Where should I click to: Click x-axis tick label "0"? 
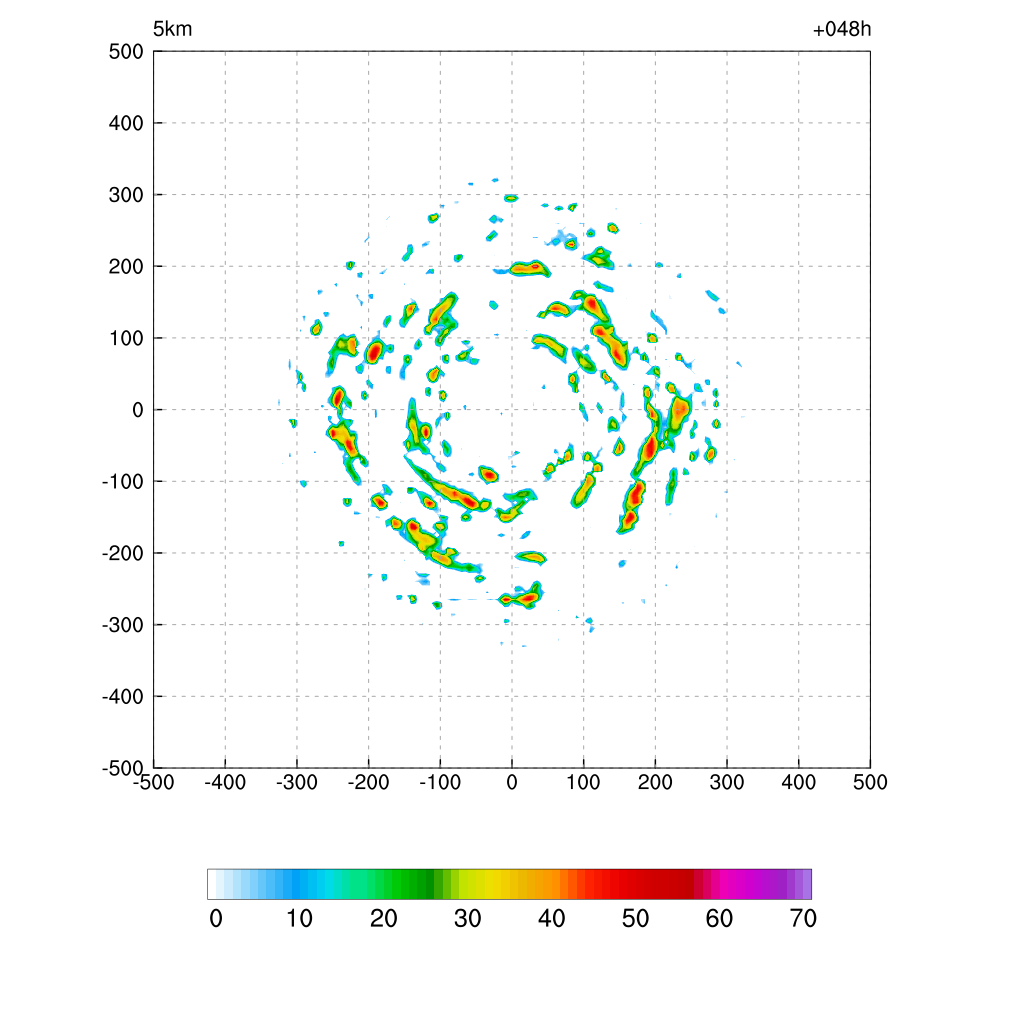click(x=512, y=782)
